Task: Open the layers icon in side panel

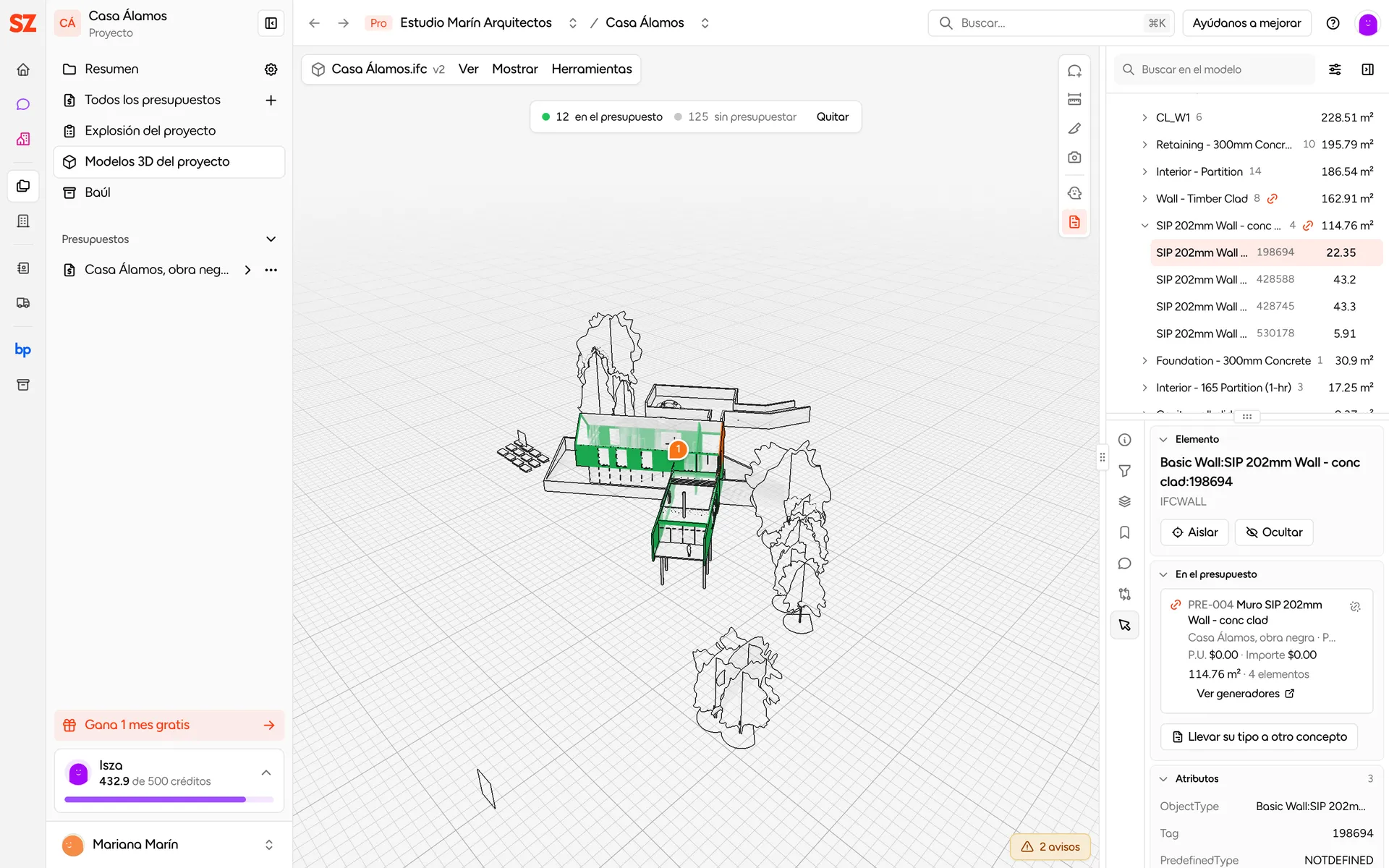Action: click(x=1124, y=501)
